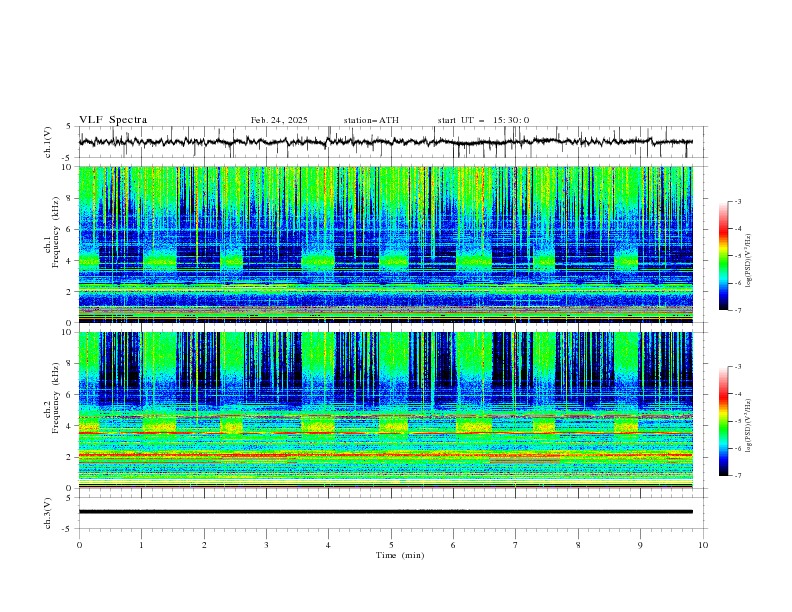
Task: Click the "-5" tick on ch.1 colorbar
Action: tap(737, 256)
